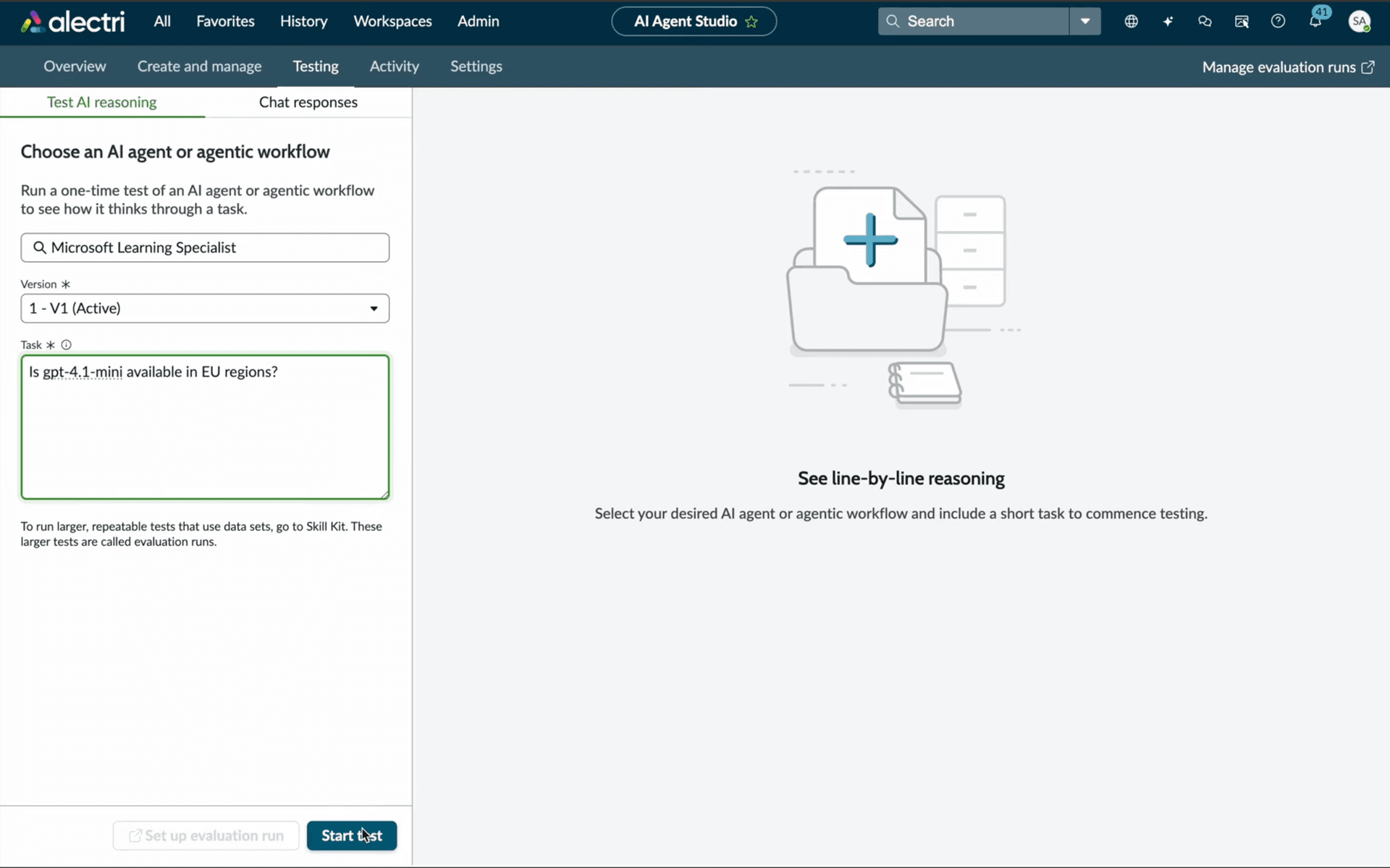
Task: Switch to the Chat responses tab
Action: (x=308, y=102)
